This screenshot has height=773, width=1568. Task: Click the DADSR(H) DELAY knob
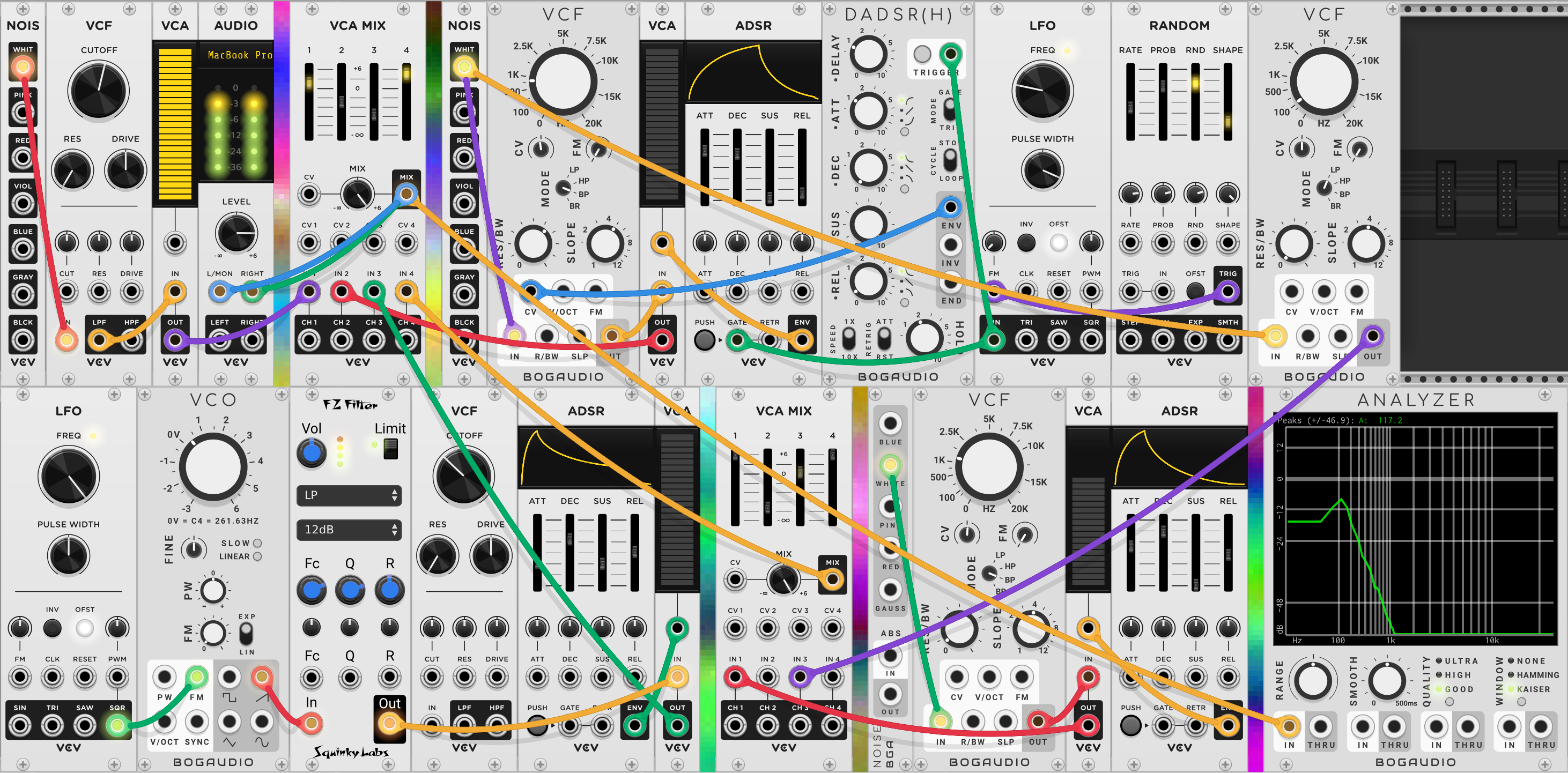(x=868, y=54)
